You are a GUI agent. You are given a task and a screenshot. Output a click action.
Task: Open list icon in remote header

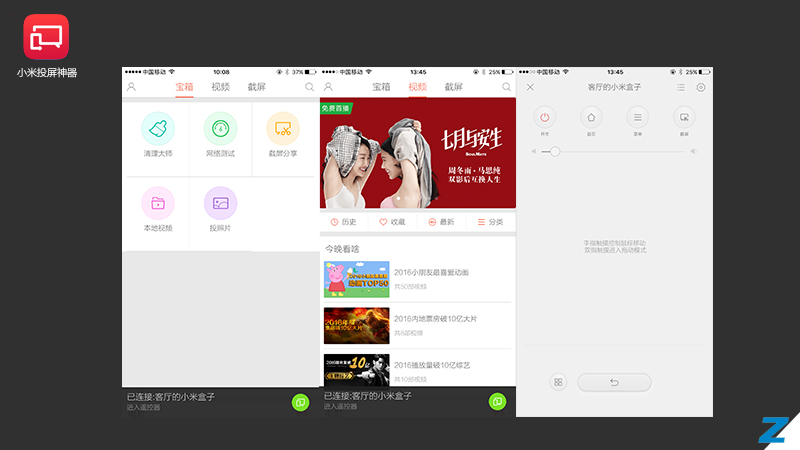[x=681, y=87]
